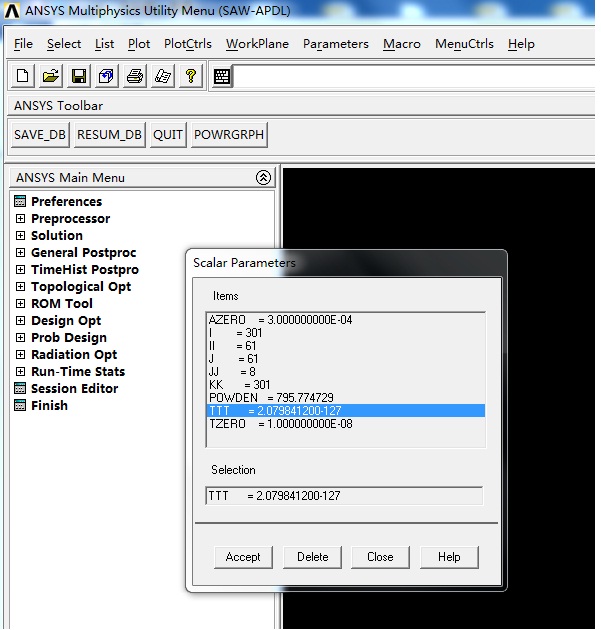Click the Open ANSYS File icon
Screen dimensions: 601x630
tap(51, 76)
